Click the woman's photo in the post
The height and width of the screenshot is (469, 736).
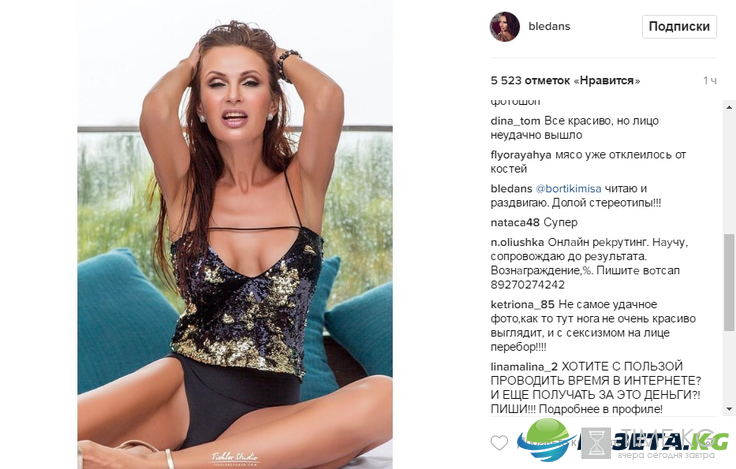(x=235, y=234)
